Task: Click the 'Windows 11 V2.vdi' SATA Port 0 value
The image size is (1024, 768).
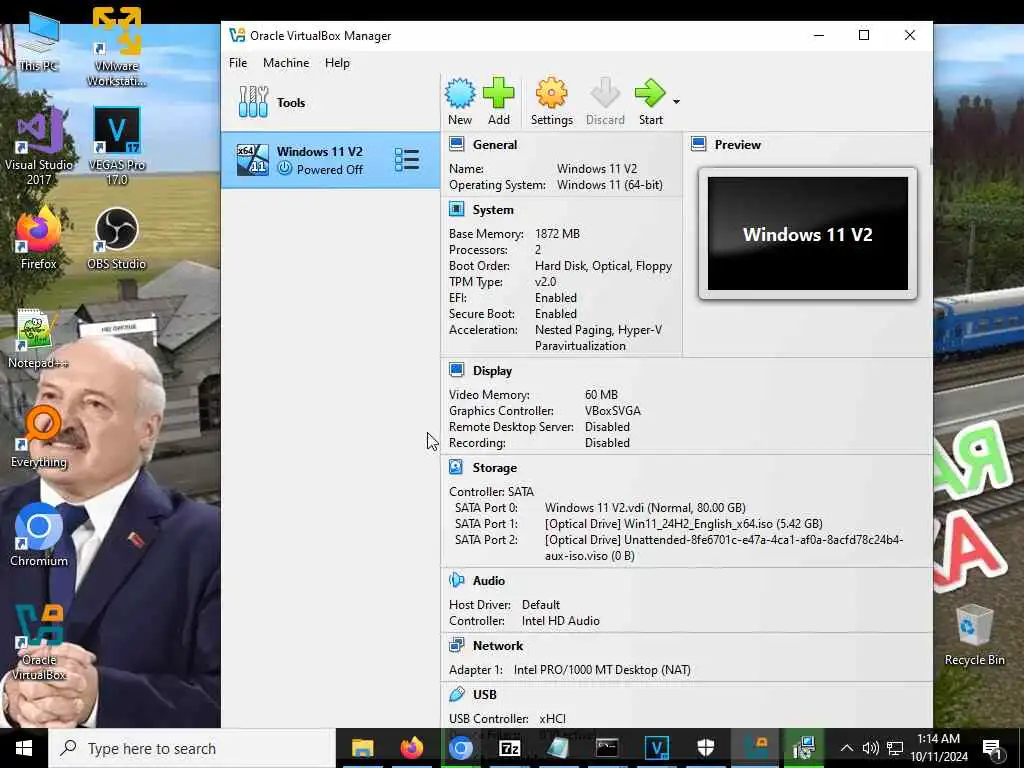Action: [645, 508]
